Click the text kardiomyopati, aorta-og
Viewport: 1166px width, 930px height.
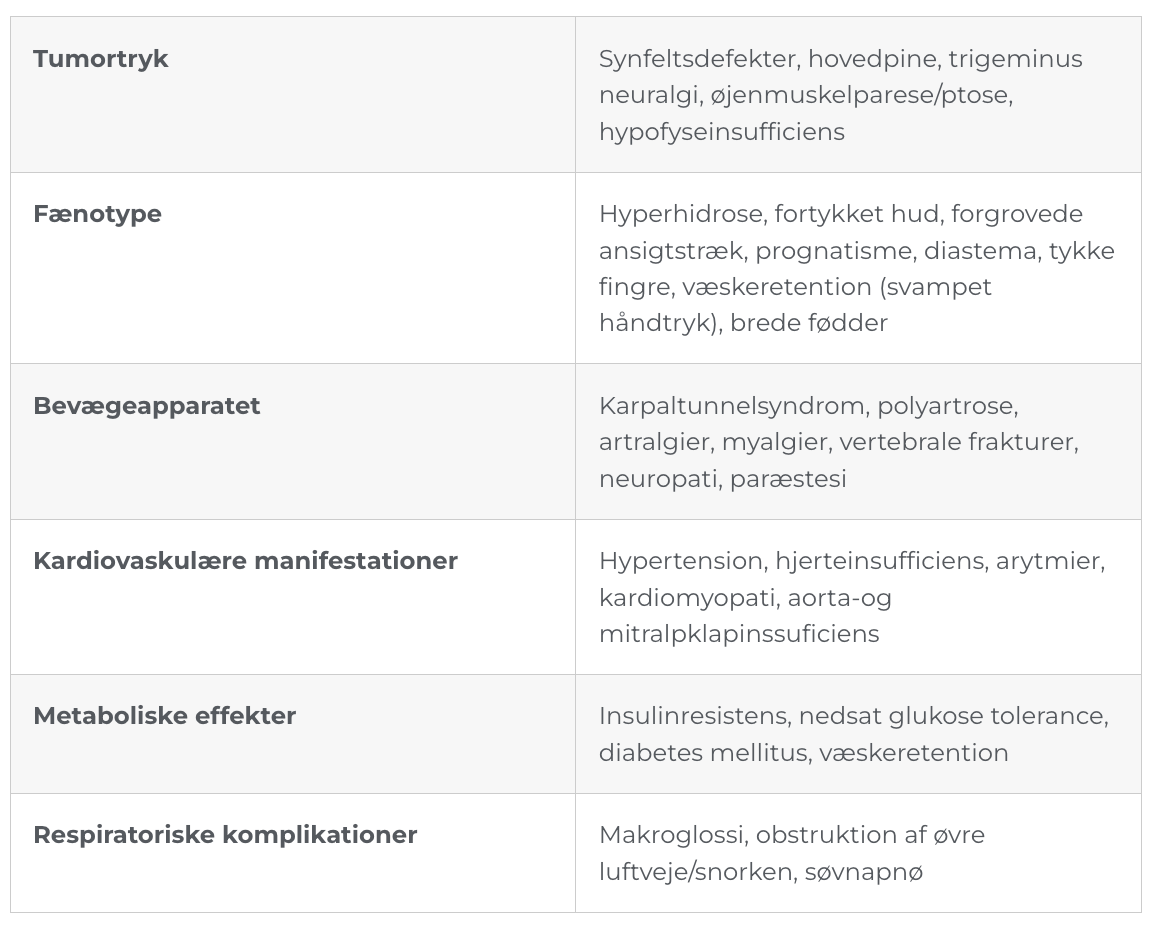click(744, 598)
